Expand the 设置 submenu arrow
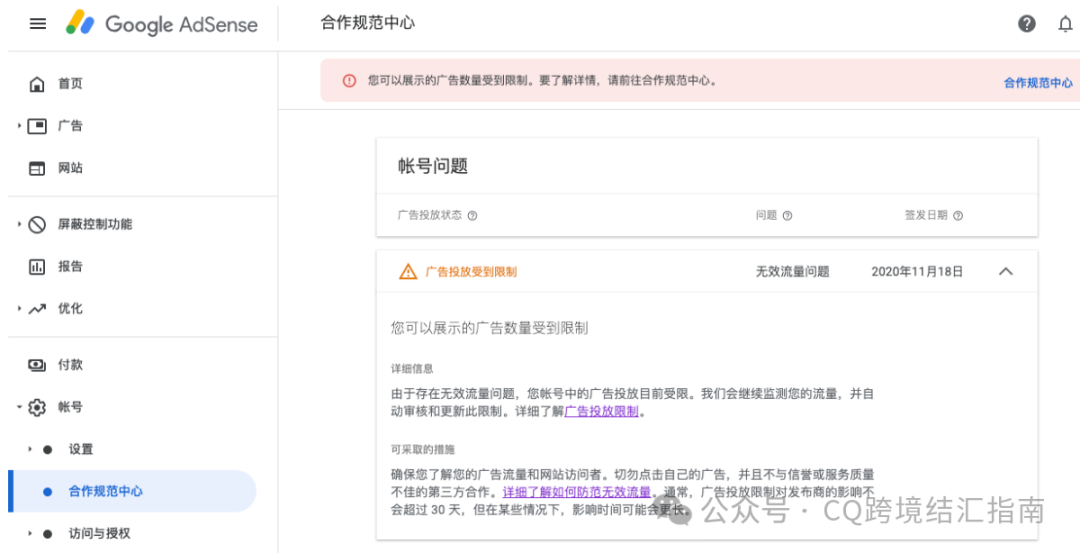Image resolution: width=1080 pixels, height=553 pixels. (x=30, y=449)
